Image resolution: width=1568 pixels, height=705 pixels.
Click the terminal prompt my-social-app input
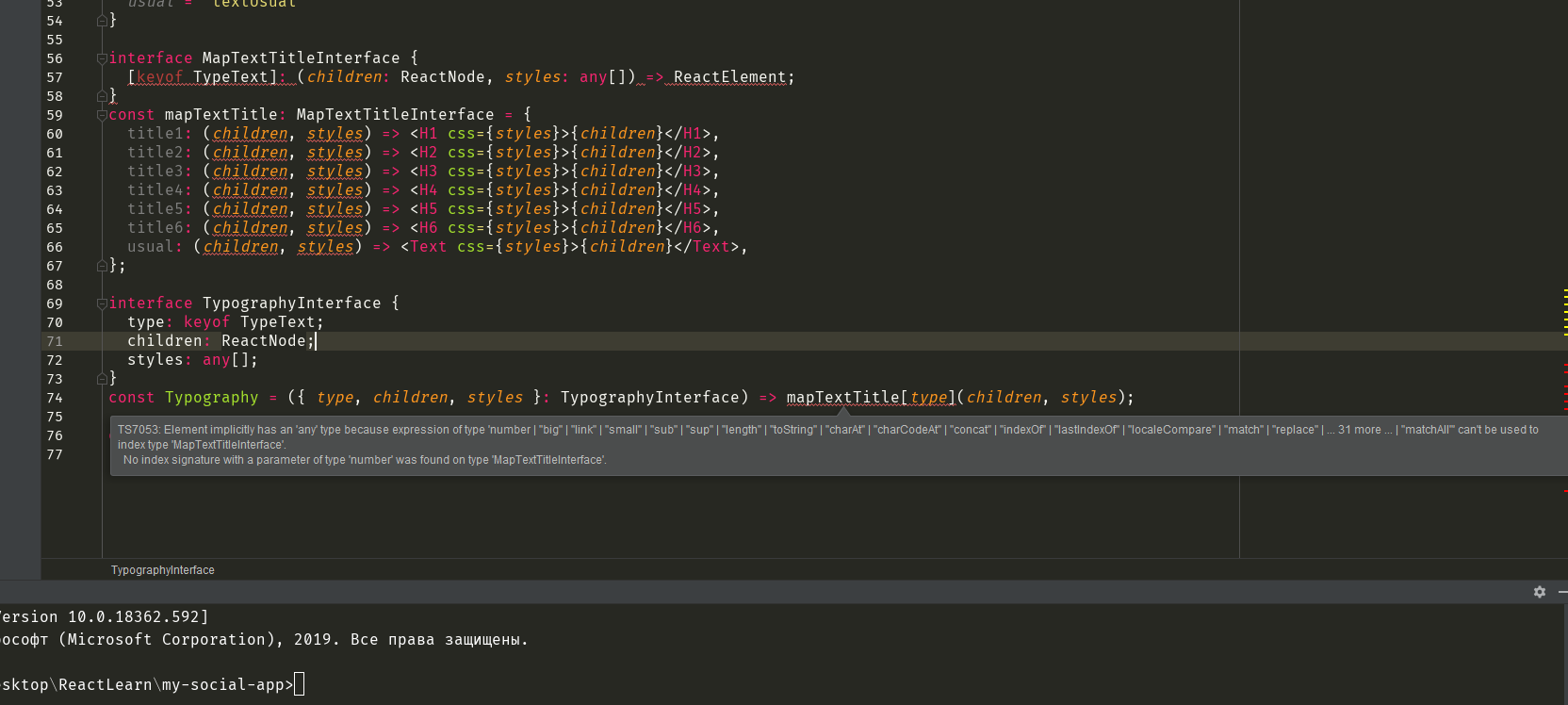[152, 684]
